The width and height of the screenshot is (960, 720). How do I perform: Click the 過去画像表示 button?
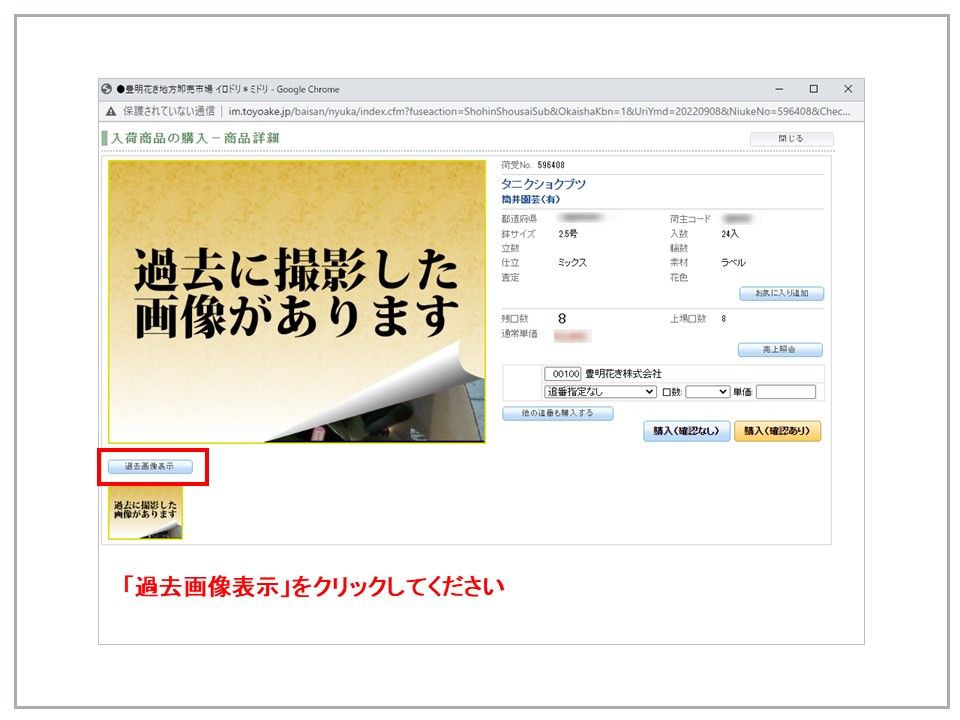point(149,467)
